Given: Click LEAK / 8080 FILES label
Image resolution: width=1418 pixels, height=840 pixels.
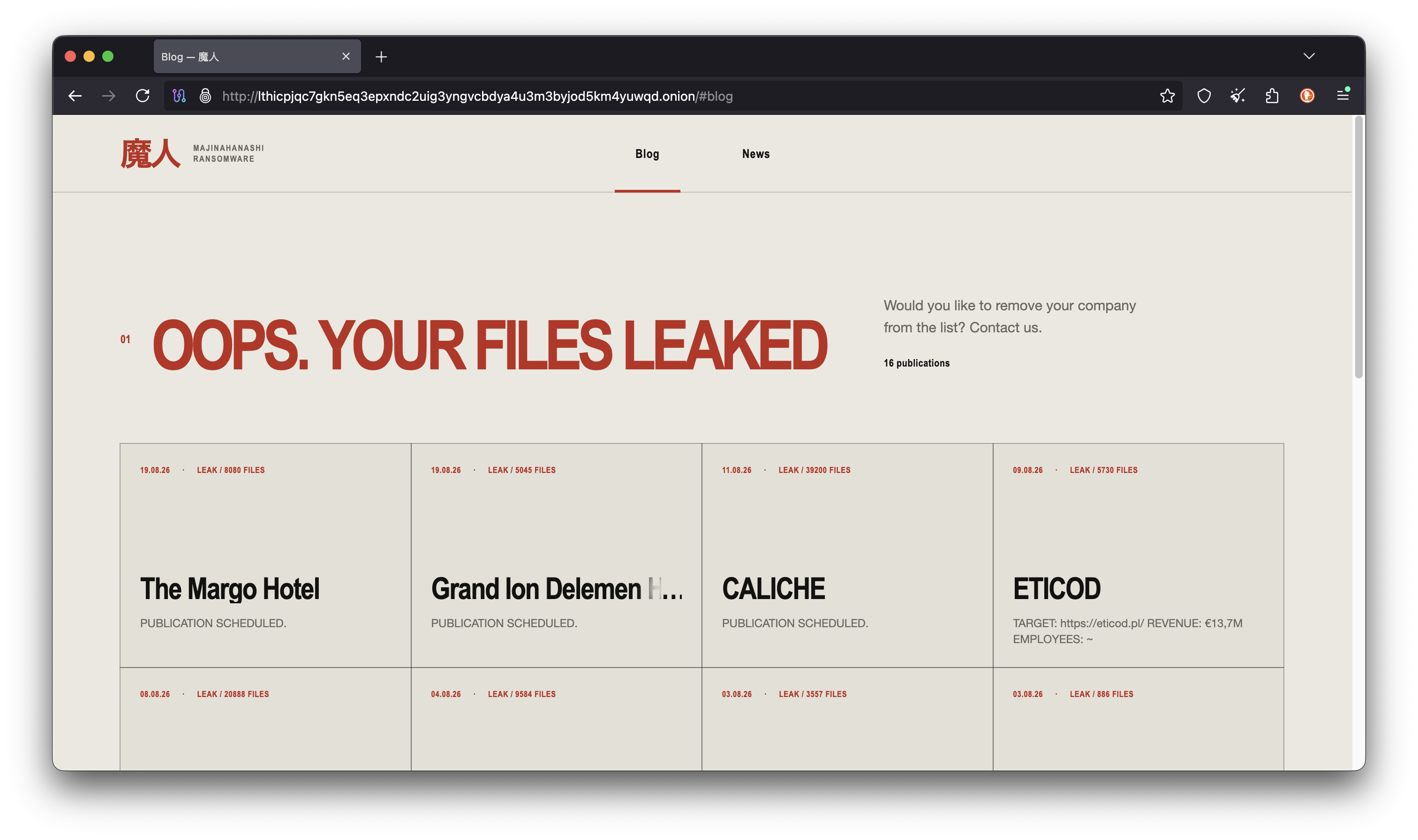Looking at the screenshot, I should tap(231, 470).
